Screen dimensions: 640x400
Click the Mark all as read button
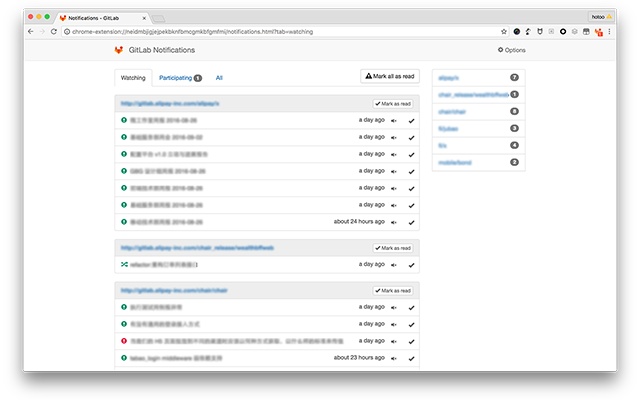[390, 76]
